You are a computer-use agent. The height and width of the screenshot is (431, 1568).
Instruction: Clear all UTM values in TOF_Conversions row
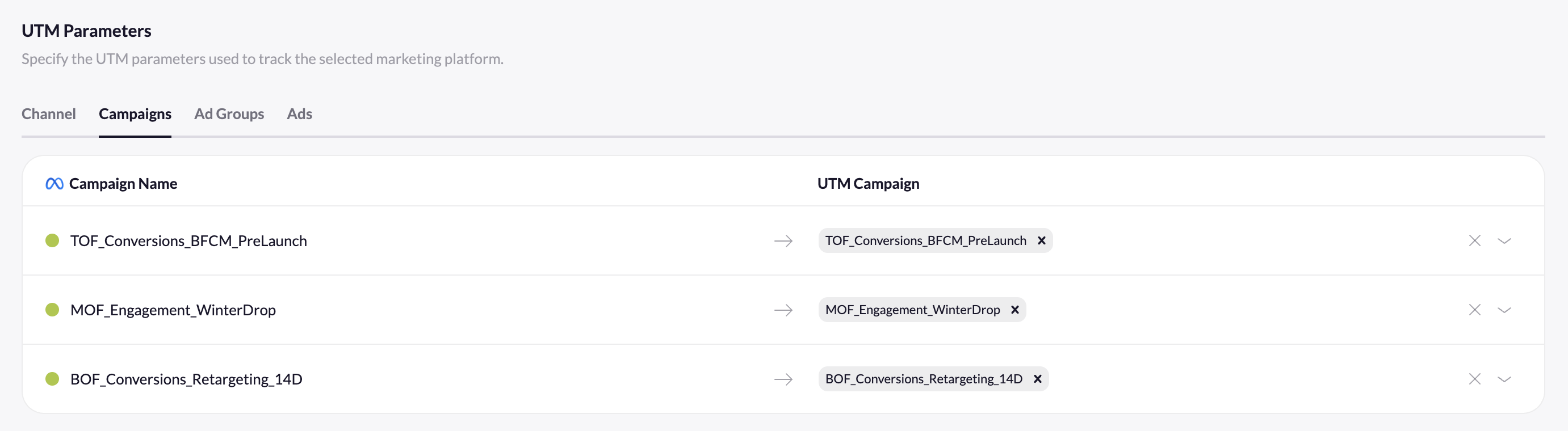1474,240
